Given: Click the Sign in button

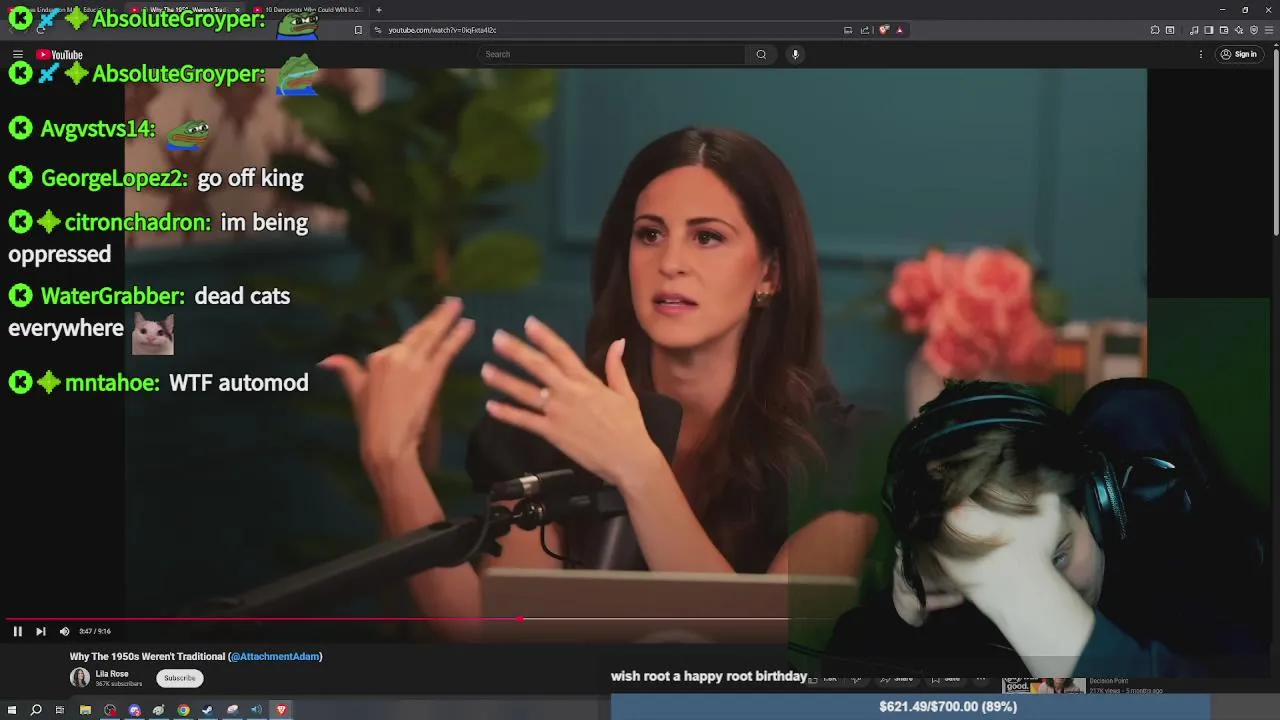Looking at the screenshot, I should (x=1239, y=54).
